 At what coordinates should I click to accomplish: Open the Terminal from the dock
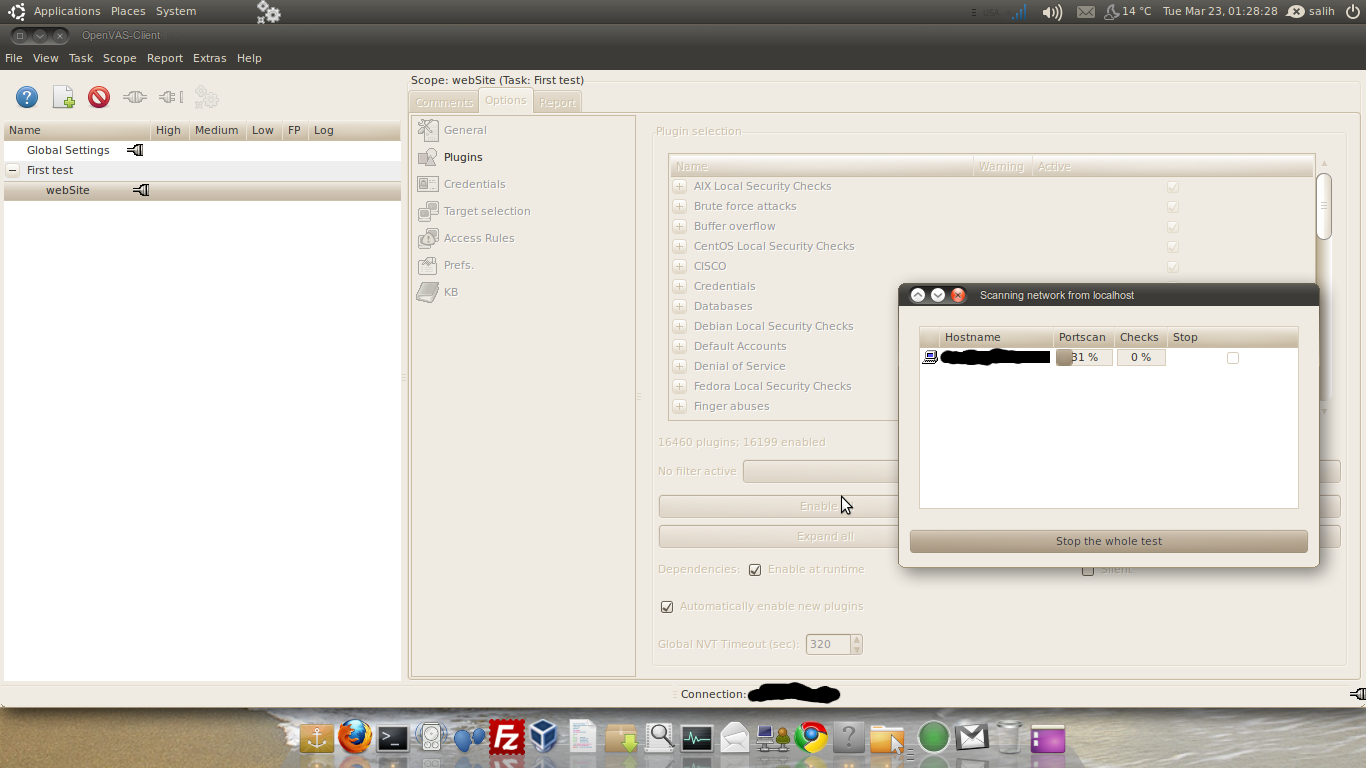click(x=392, y=738)
